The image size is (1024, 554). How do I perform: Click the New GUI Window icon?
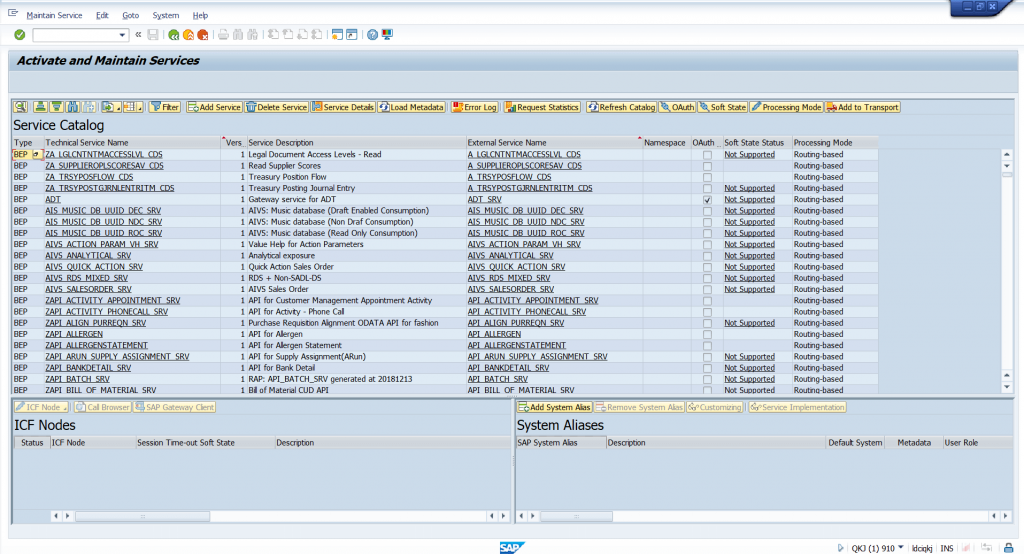click(337, 35)
